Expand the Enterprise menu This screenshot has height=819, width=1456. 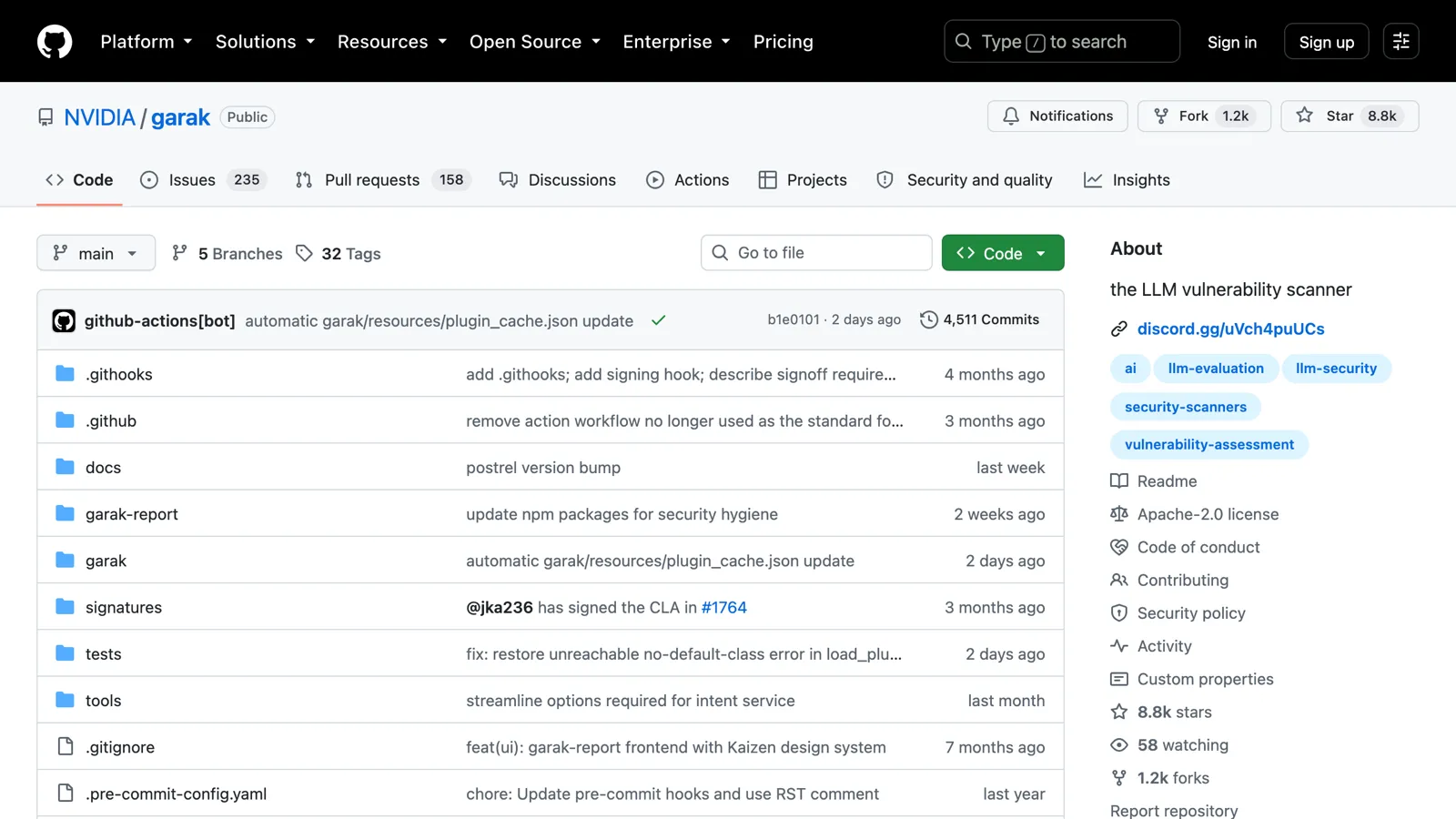[677, 42]
